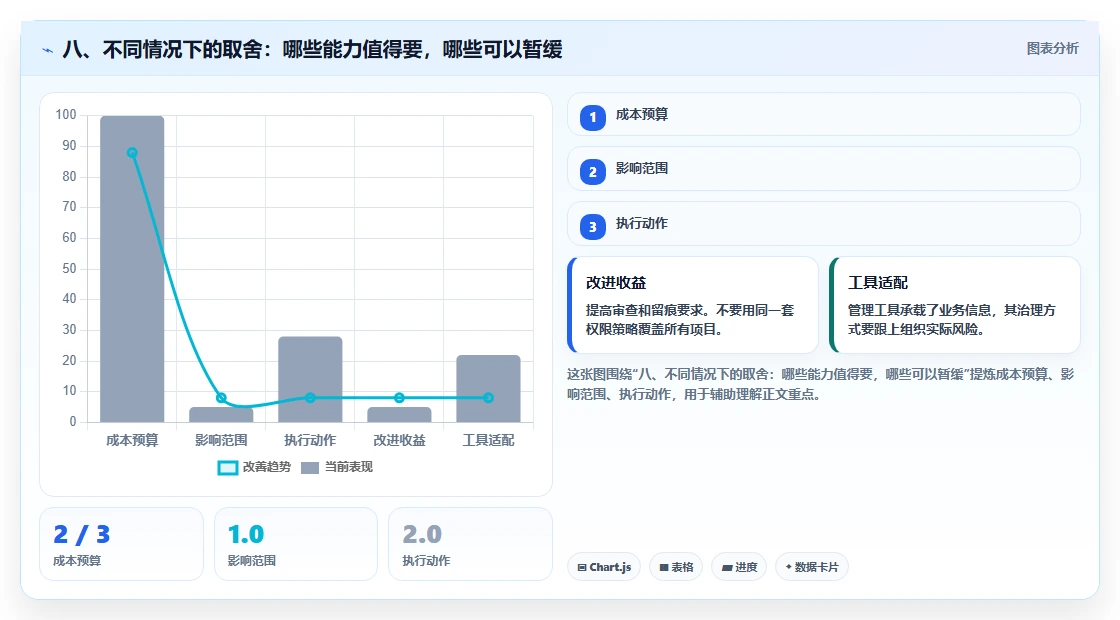Click the 执行动作 x-axis label
This screenshot has height=620, width=1120.
coord(310,441)
